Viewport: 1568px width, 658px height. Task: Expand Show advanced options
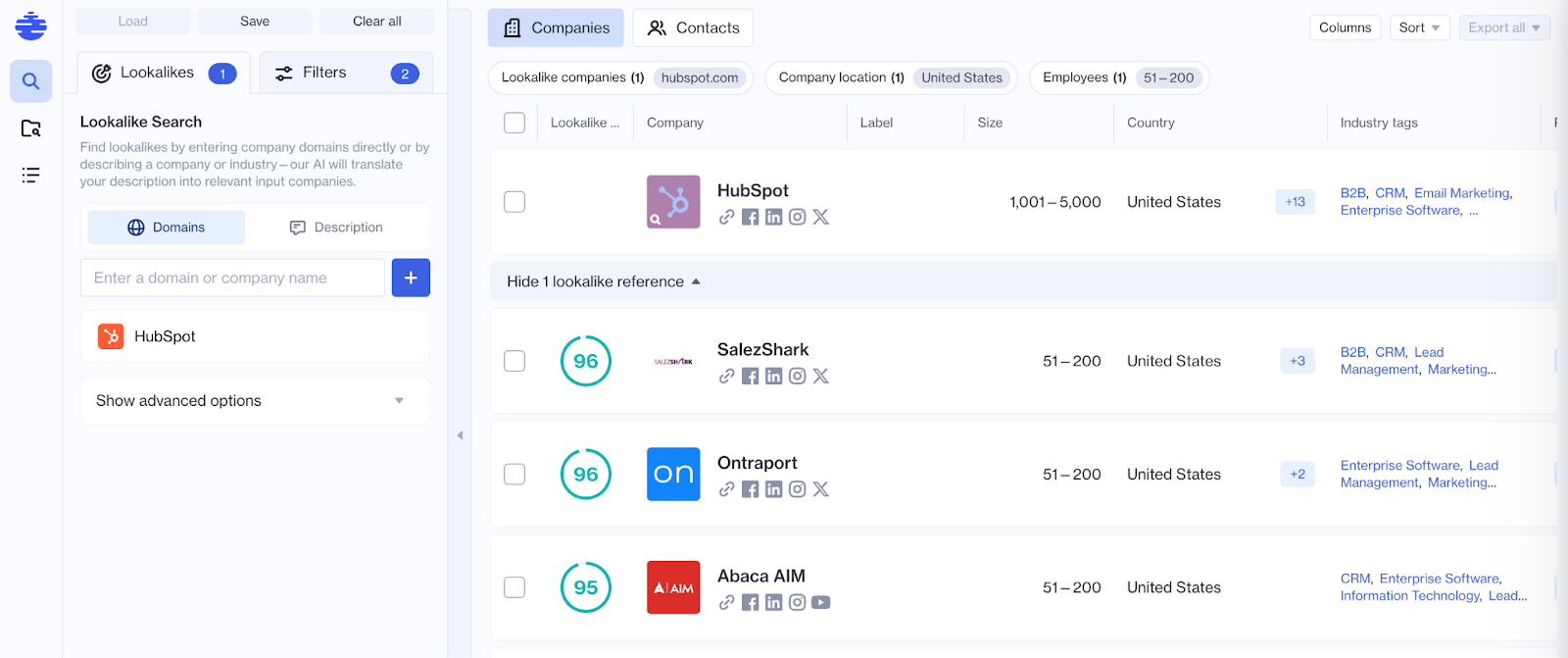(x=255, y=400)
